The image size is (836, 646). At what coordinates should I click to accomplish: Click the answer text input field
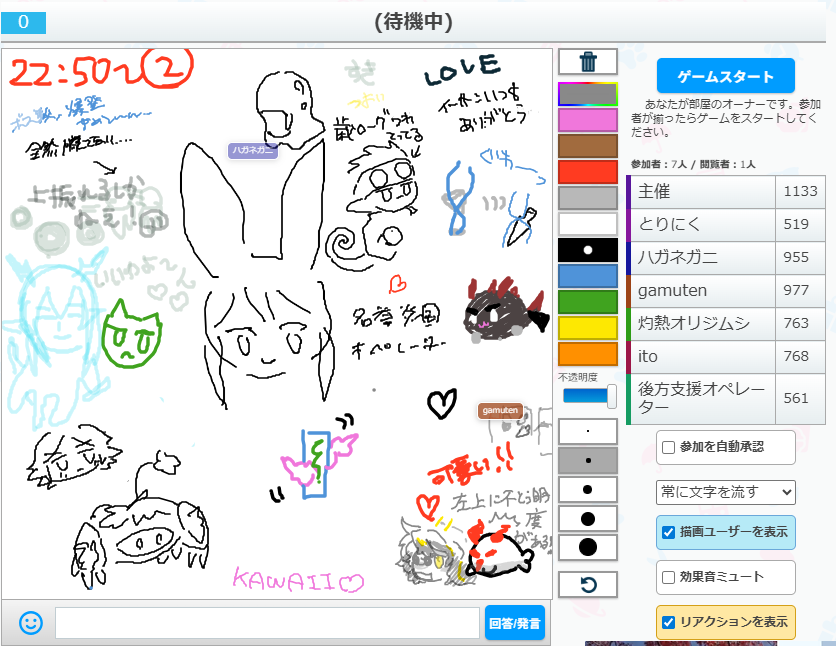coord(267,623)
